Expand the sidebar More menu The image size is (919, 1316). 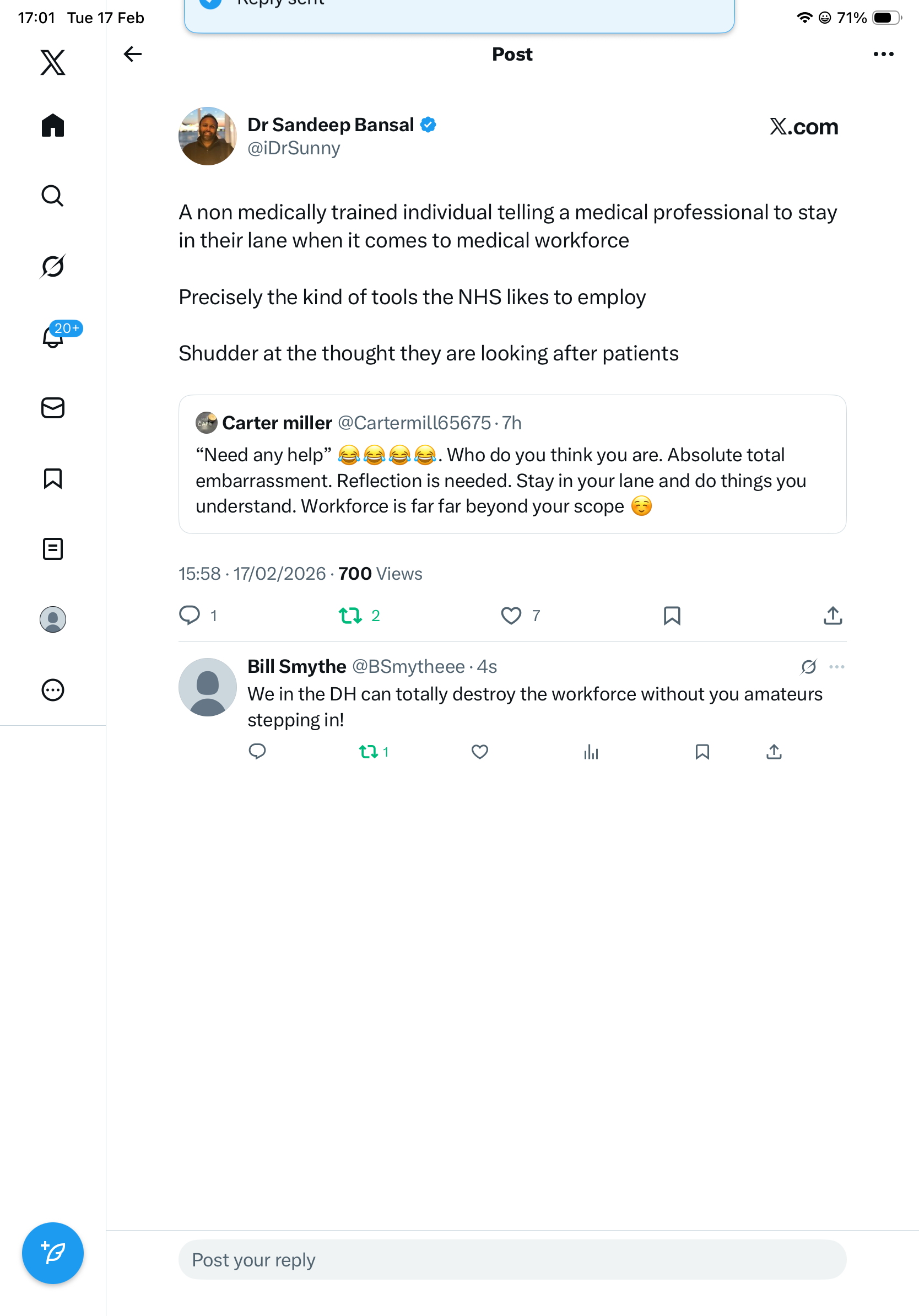click(x=53, y=690)
